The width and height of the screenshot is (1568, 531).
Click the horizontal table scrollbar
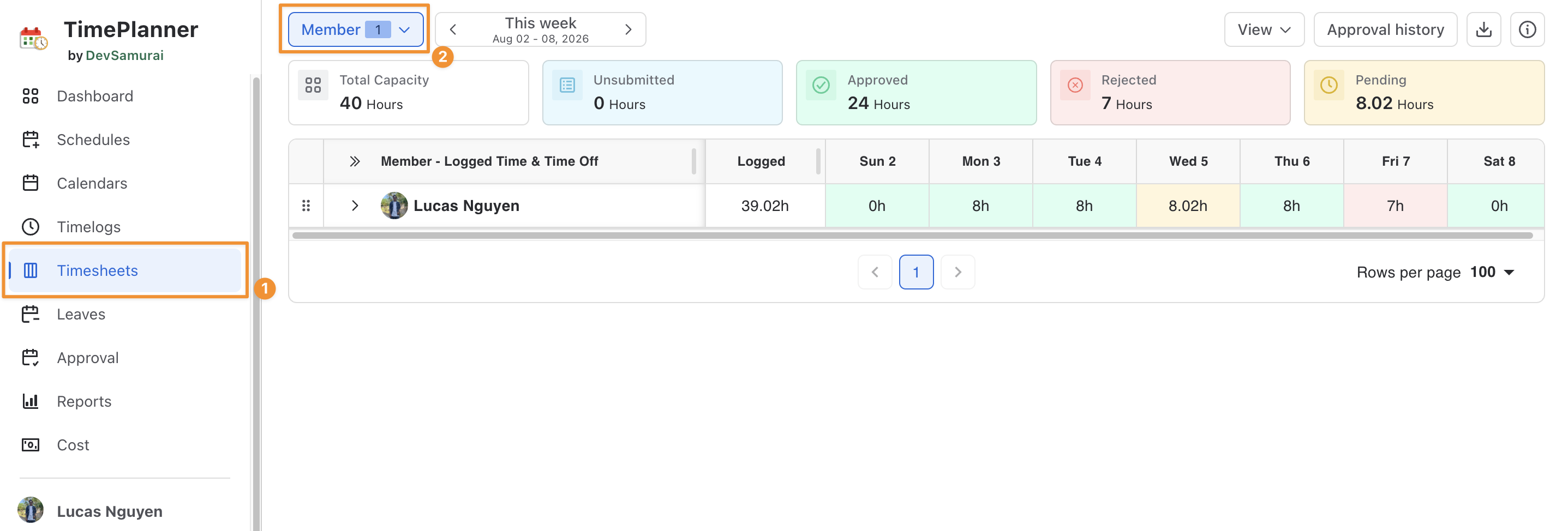[x=912, y=236]
